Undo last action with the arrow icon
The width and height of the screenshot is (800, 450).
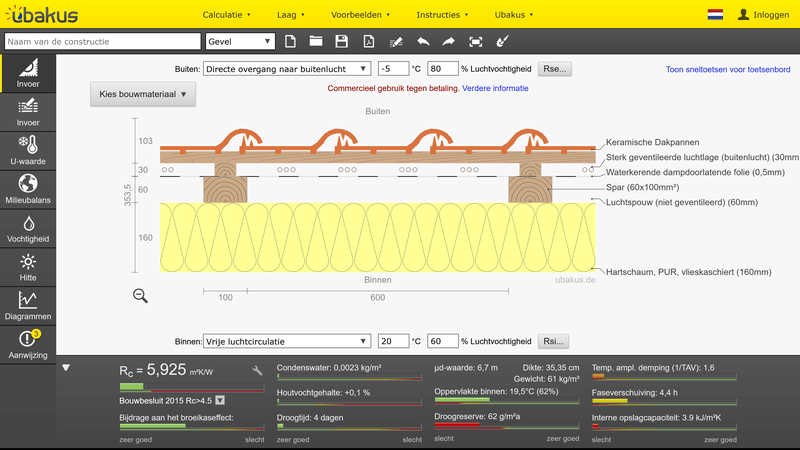pyautogui.click(x=423, y=41)
